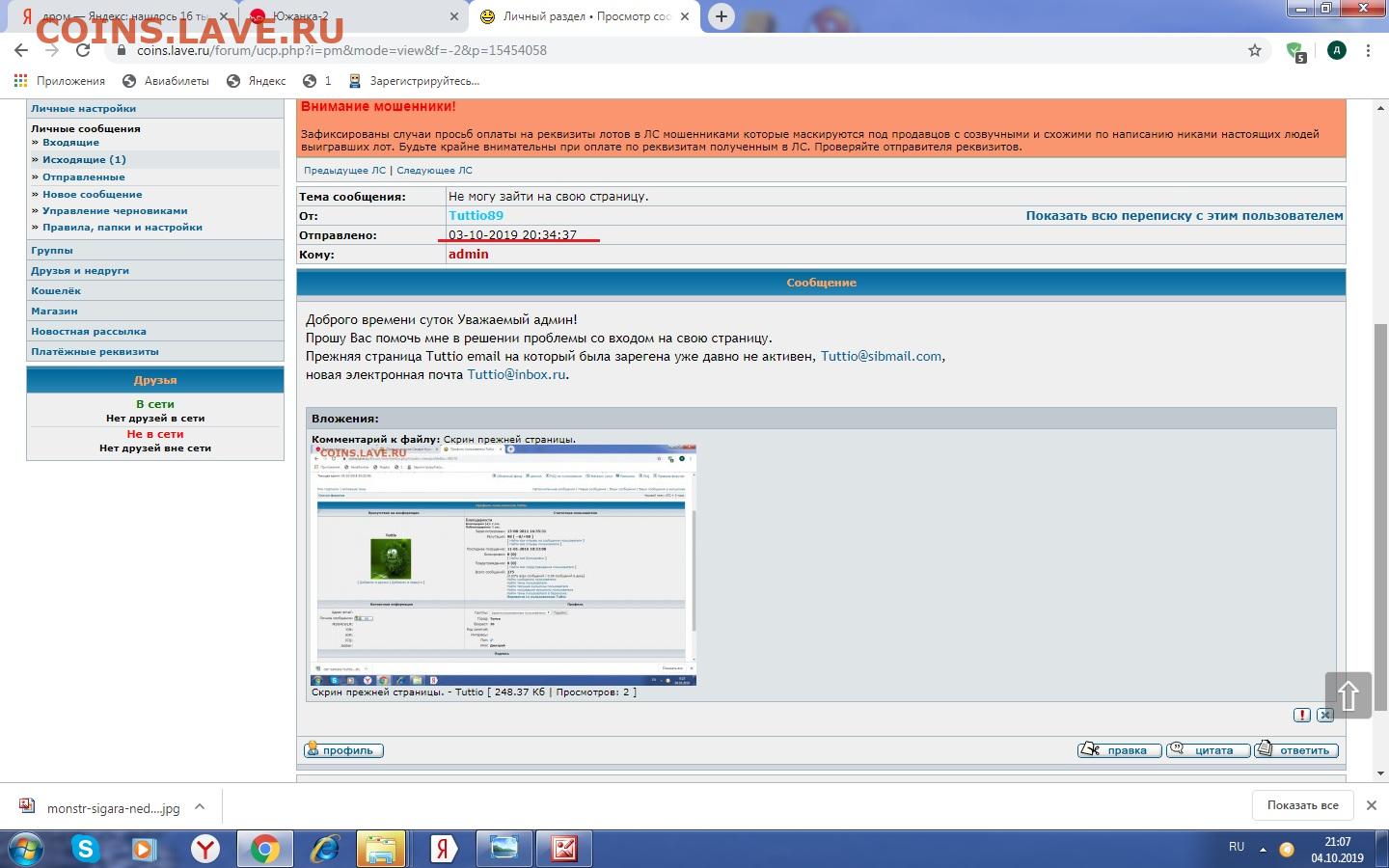Open the Windows Start menu
The width and height of the screenshot is (1389, 868).
click(x=26, y=849)
